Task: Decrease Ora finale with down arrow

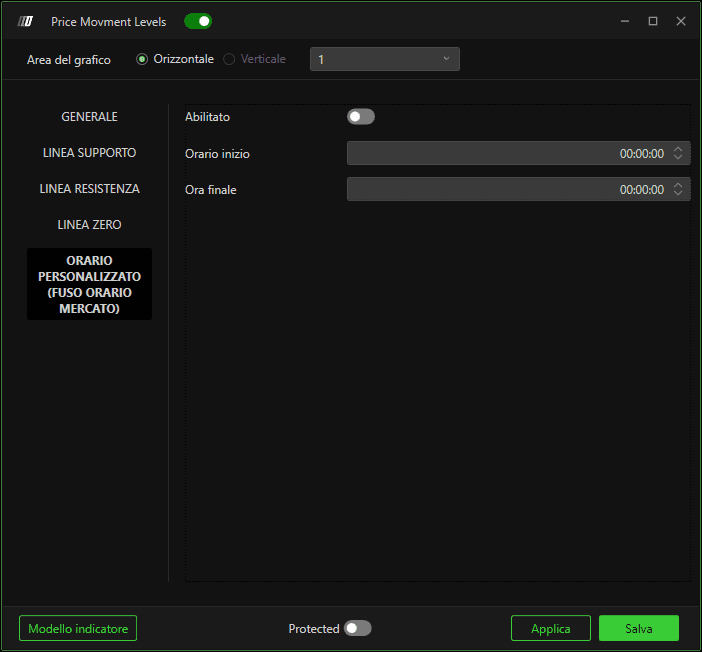Action: (x=678, y=193)
